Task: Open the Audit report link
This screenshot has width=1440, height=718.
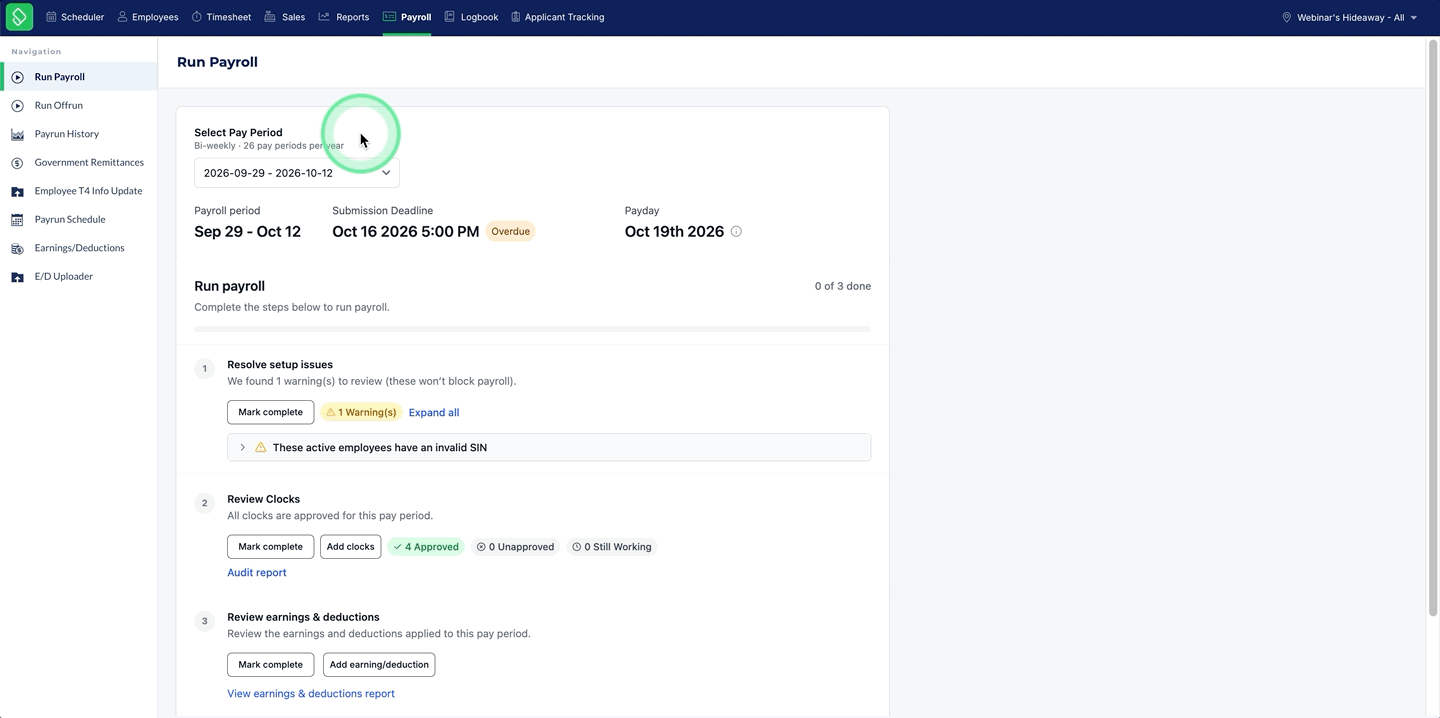Action: 257,573
